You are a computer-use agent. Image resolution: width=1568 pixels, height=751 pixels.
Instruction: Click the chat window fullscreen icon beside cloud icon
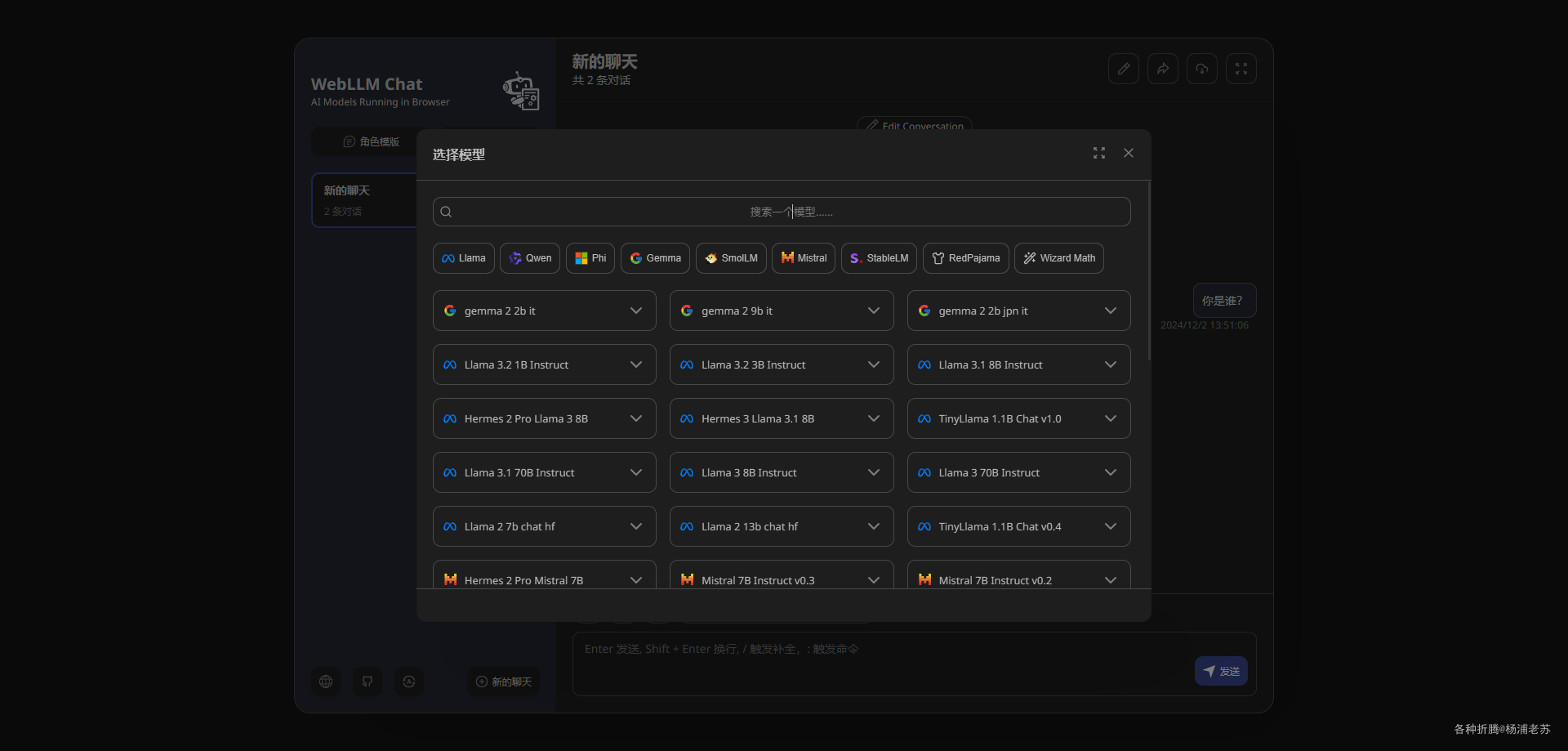pyautogui.click(x=1241, y=69)
